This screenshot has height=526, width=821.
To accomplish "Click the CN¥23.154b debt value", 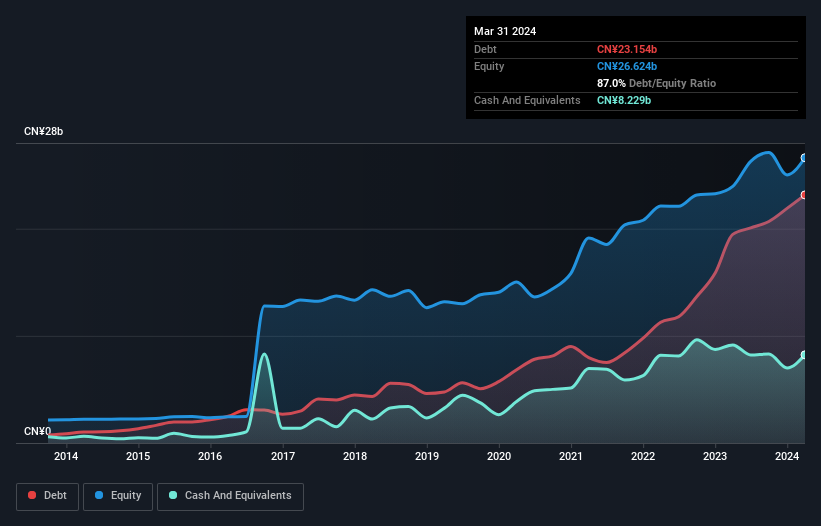I will [627, 49].
